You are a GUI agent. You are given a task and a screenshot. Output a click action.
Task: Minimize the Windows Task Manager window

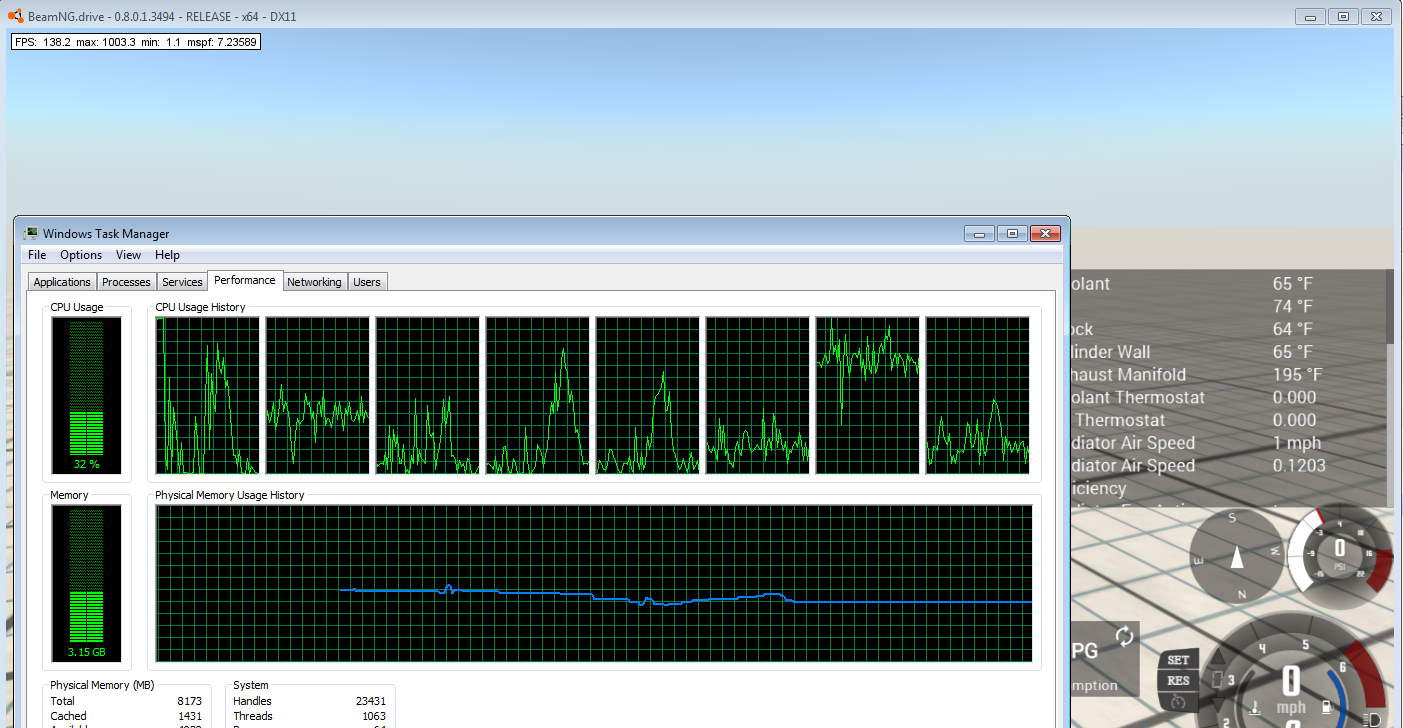979,233
